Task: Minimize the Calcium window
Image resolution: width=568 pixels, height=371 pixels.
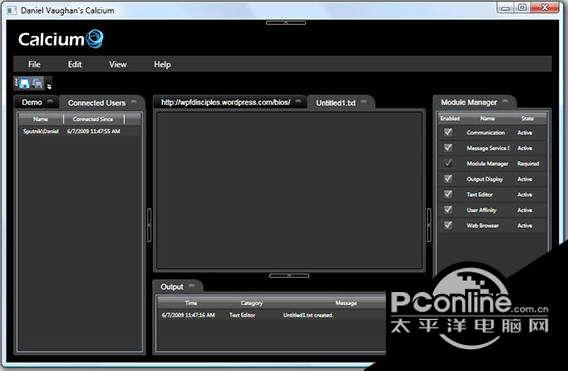Action: [x=506, y=8]
